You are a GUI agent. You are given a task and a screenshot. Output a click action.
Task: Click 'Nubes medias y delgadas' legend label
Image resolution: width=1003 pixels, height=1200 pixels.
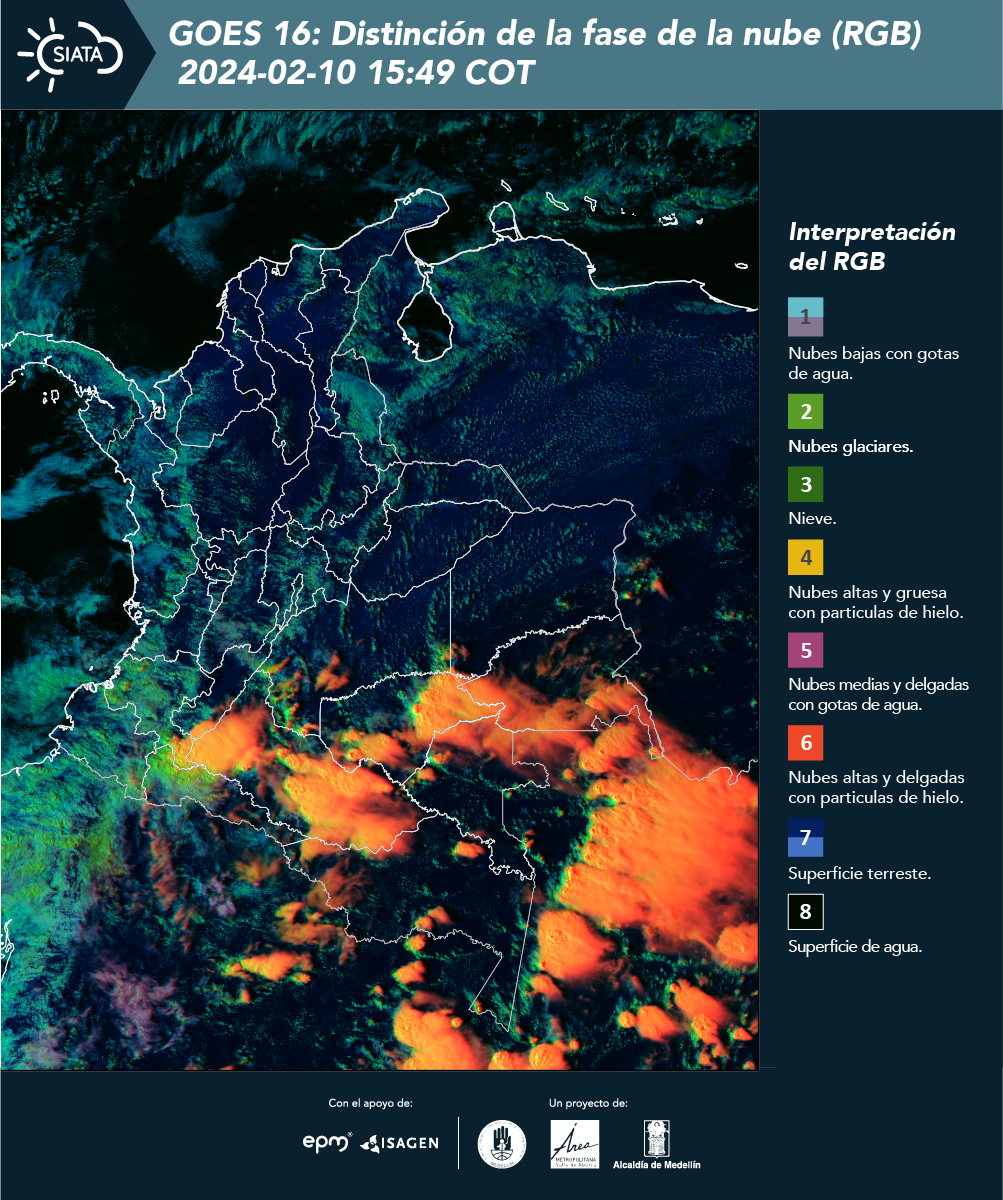(x=878, y=694)
